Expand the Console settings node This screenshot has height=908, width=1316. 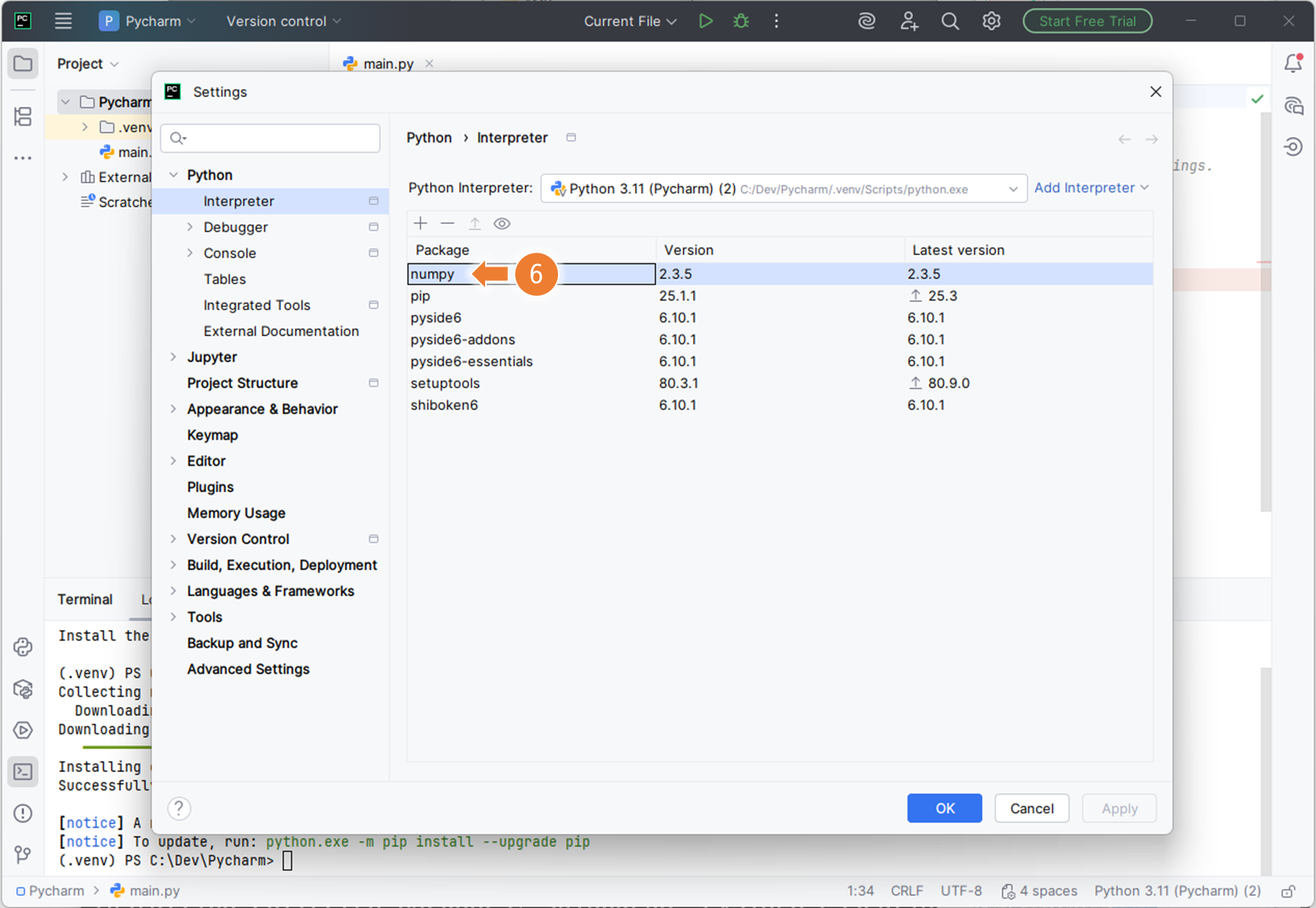190,253
